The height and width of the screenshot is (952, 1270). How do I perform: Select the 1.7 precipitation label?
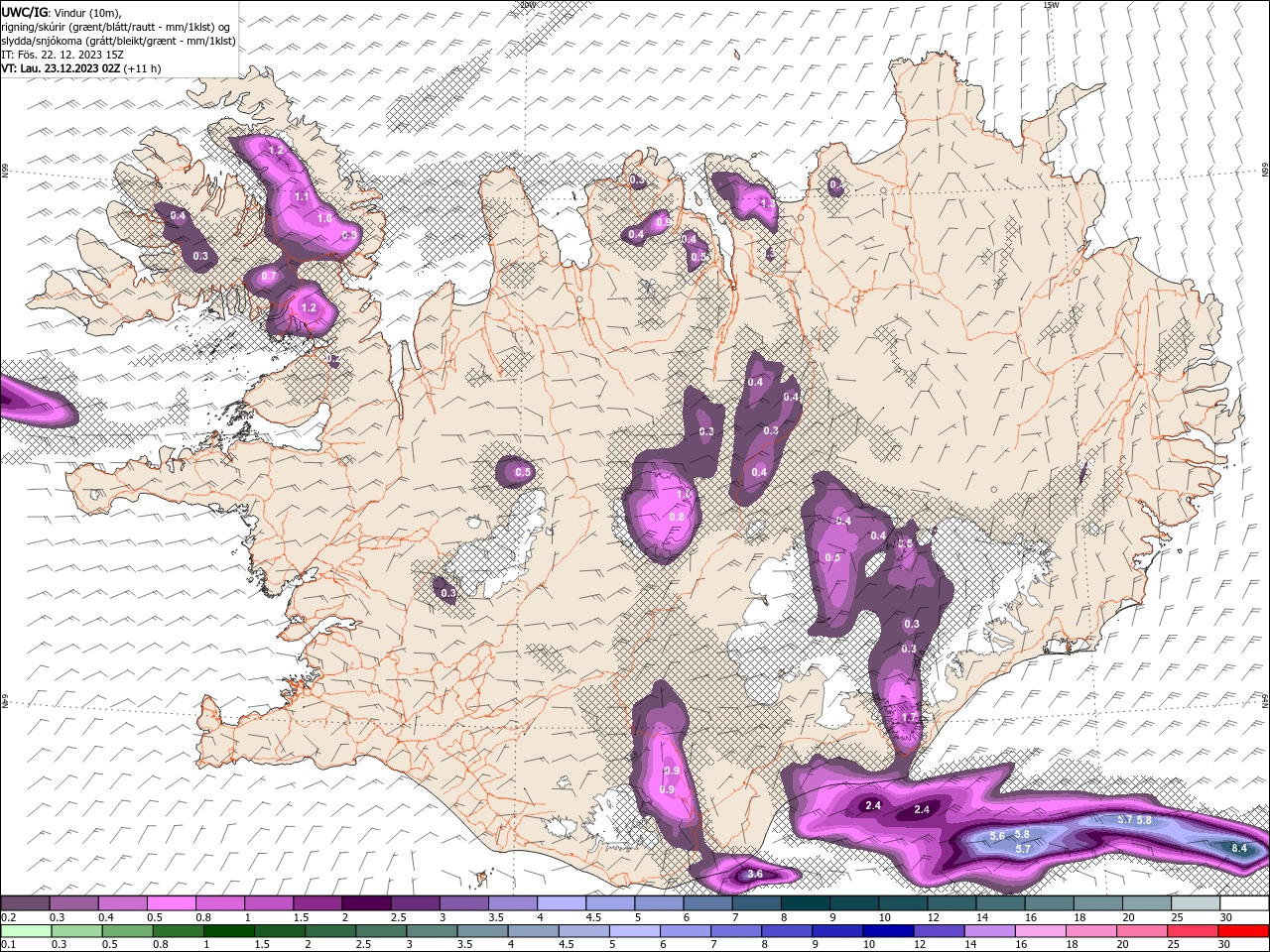pos(909,717)
